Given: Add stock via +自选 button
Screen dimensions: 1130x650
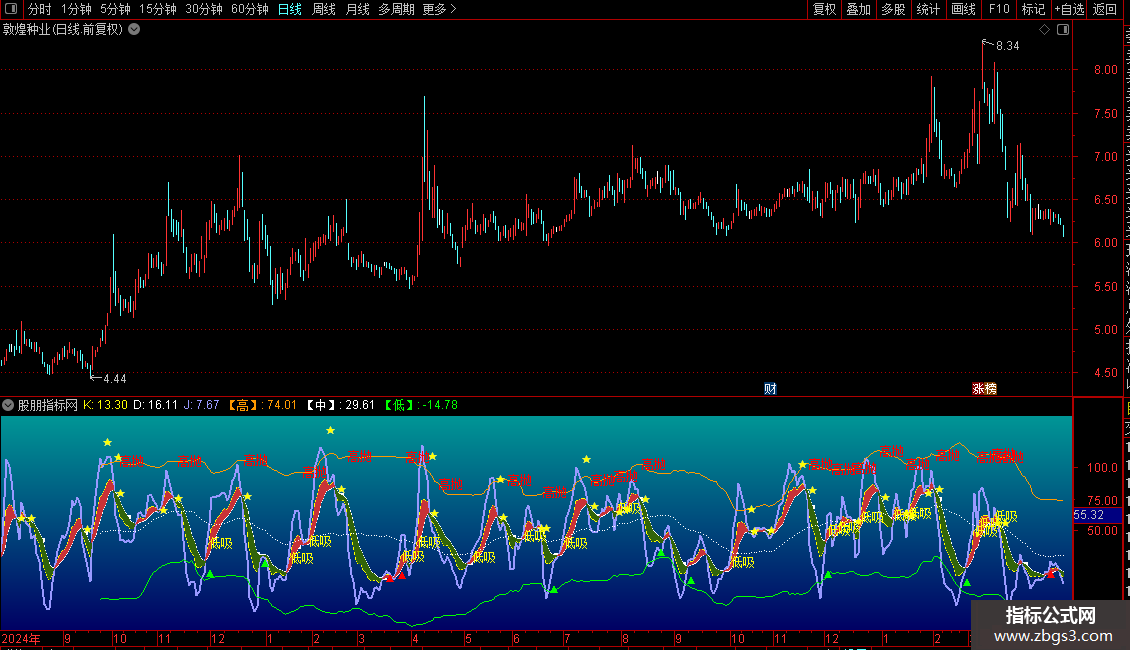Looking at the screenshot, I should click(x=1068, y=9).
